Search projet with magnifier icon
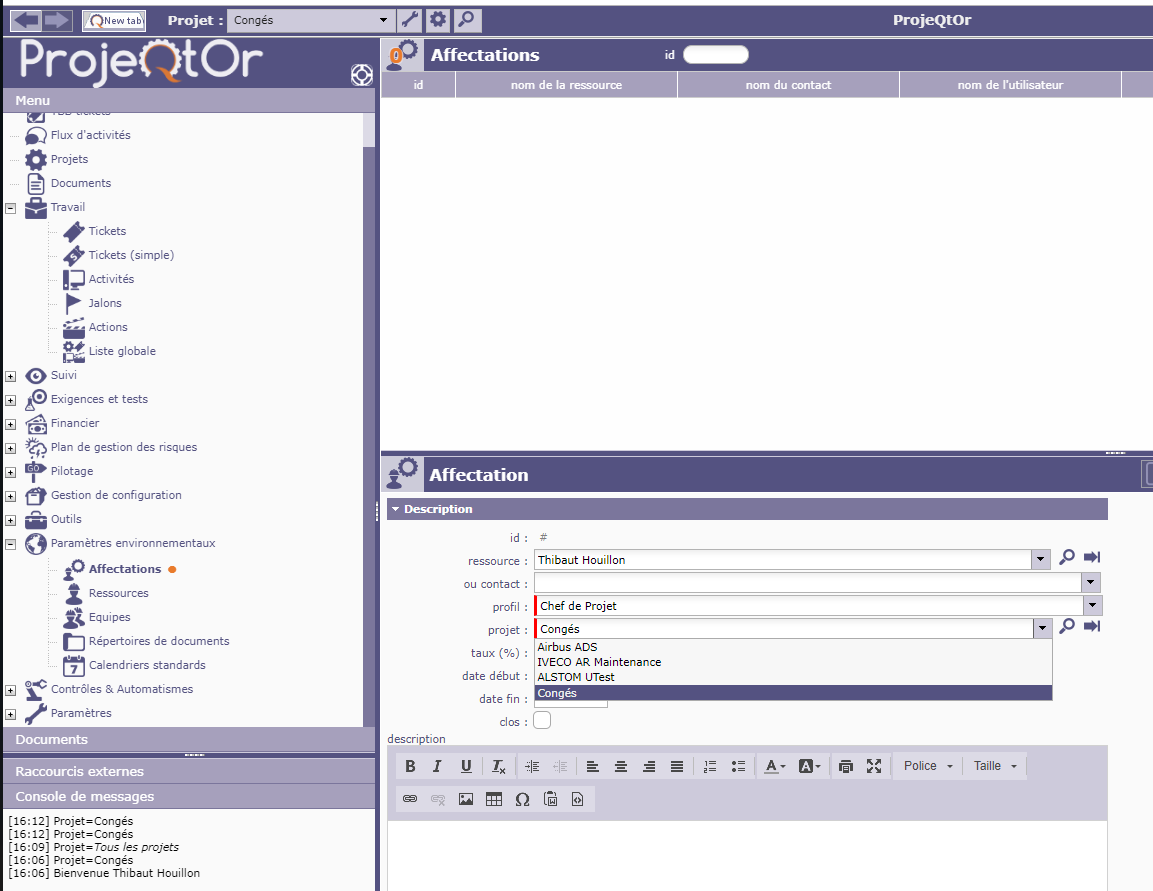 1067,626
